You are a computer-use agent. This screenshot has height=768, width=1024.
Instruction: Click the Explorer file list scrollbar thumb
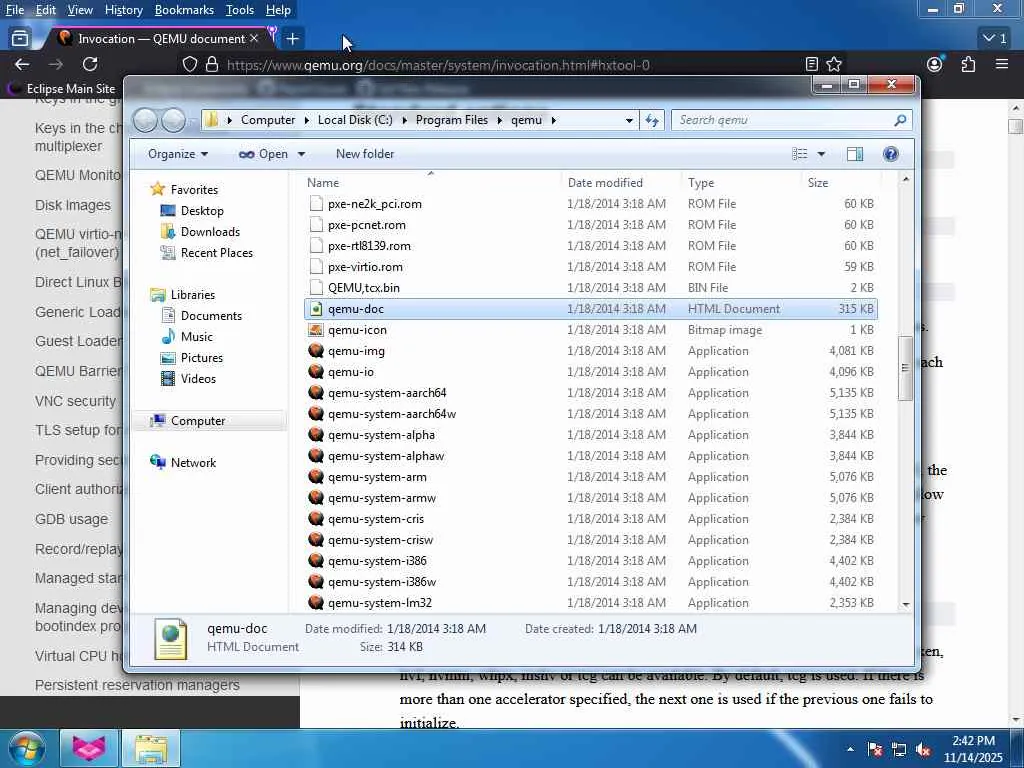point(905,368)
